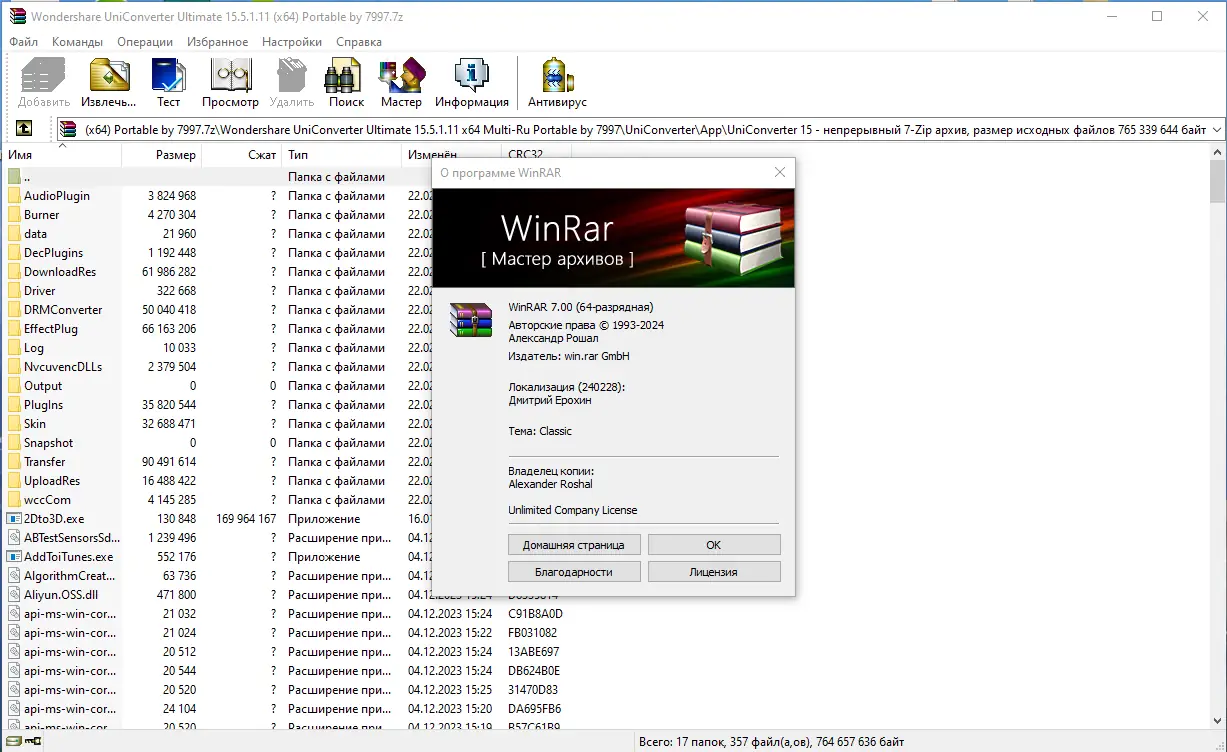Click the size value 61 986 282
This screenshot has width=1227, height=752.
coord(170,272)
